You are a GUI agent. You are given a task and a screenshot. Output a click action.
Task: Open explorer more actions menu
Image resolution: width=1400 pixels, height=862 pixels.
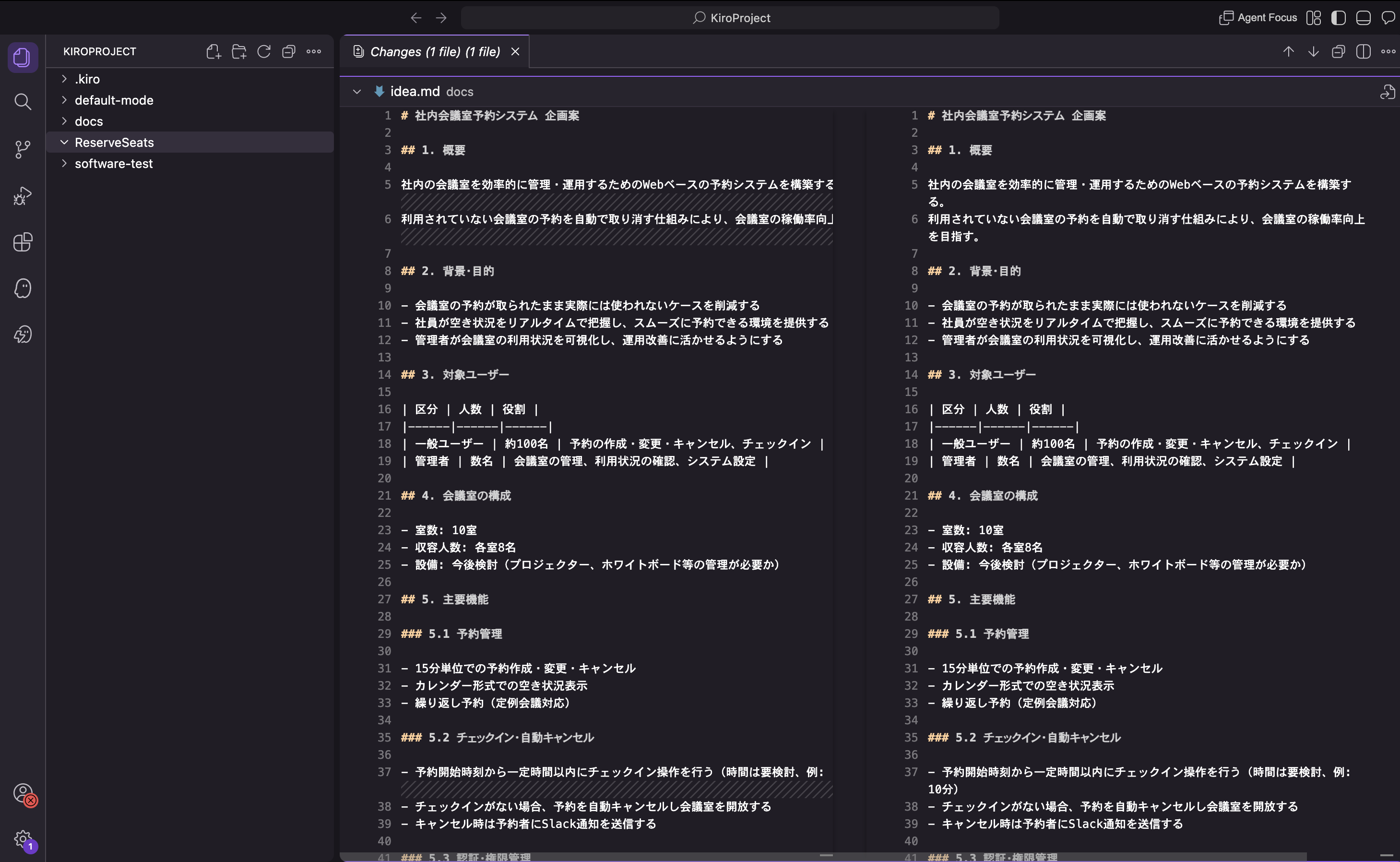click(314, 51)
